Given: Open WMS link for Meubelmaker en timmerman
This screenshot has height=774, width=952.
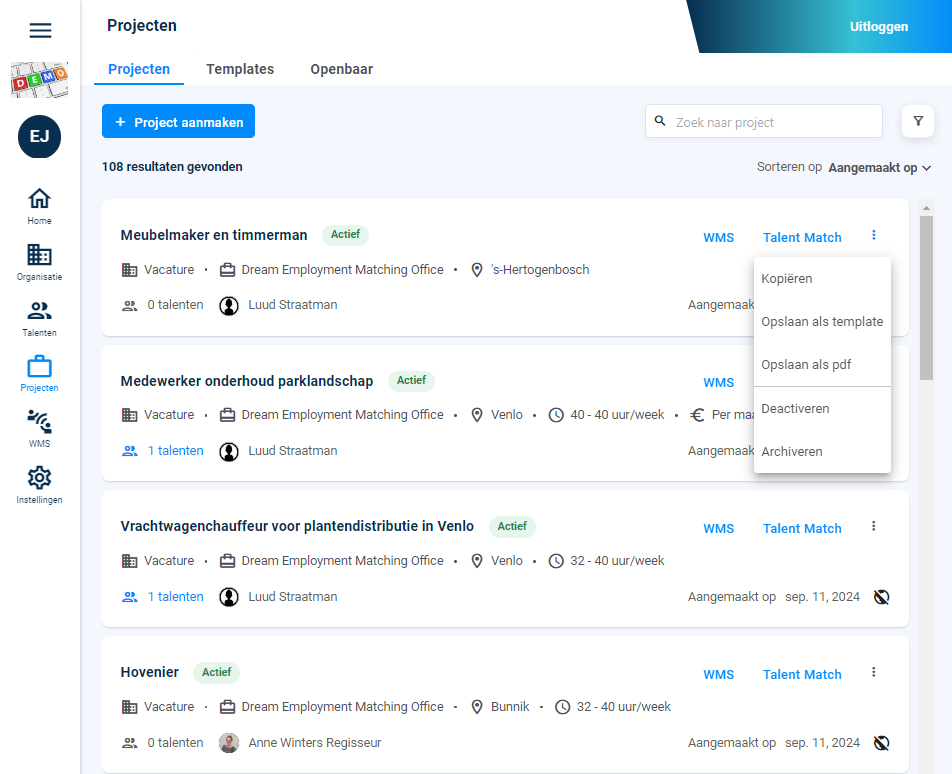Looking at the screenshot, I should point(718,237).
